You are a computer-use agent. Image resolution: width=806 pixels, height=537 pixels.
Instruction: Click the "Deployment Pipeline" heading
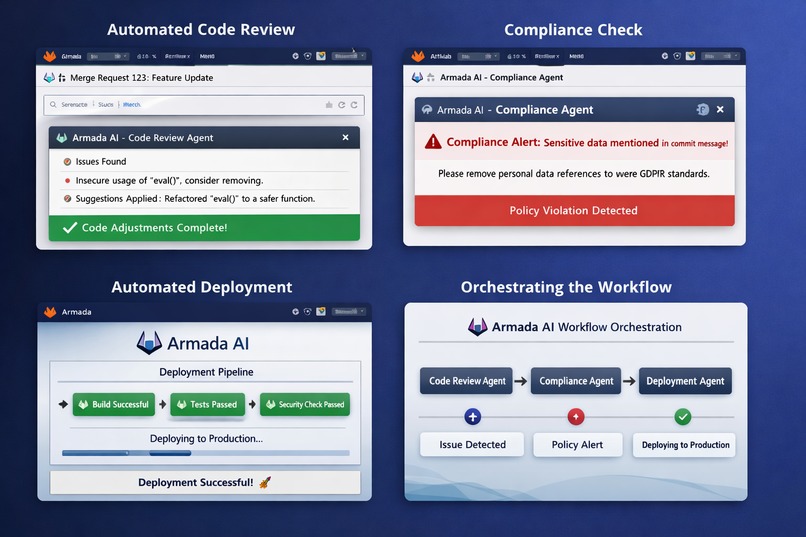206,372
